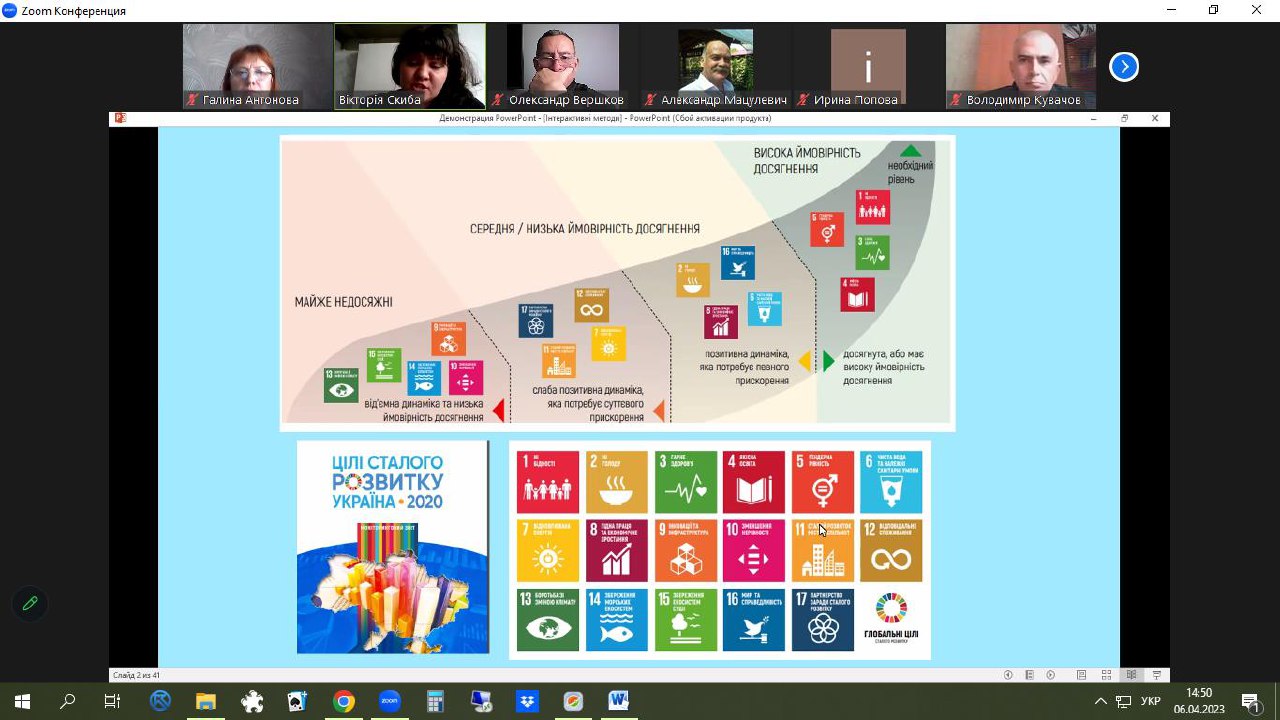Click goal 5 gender equality icon in bottom grid
Screen dimensions: 1280x720
[823, 482]
